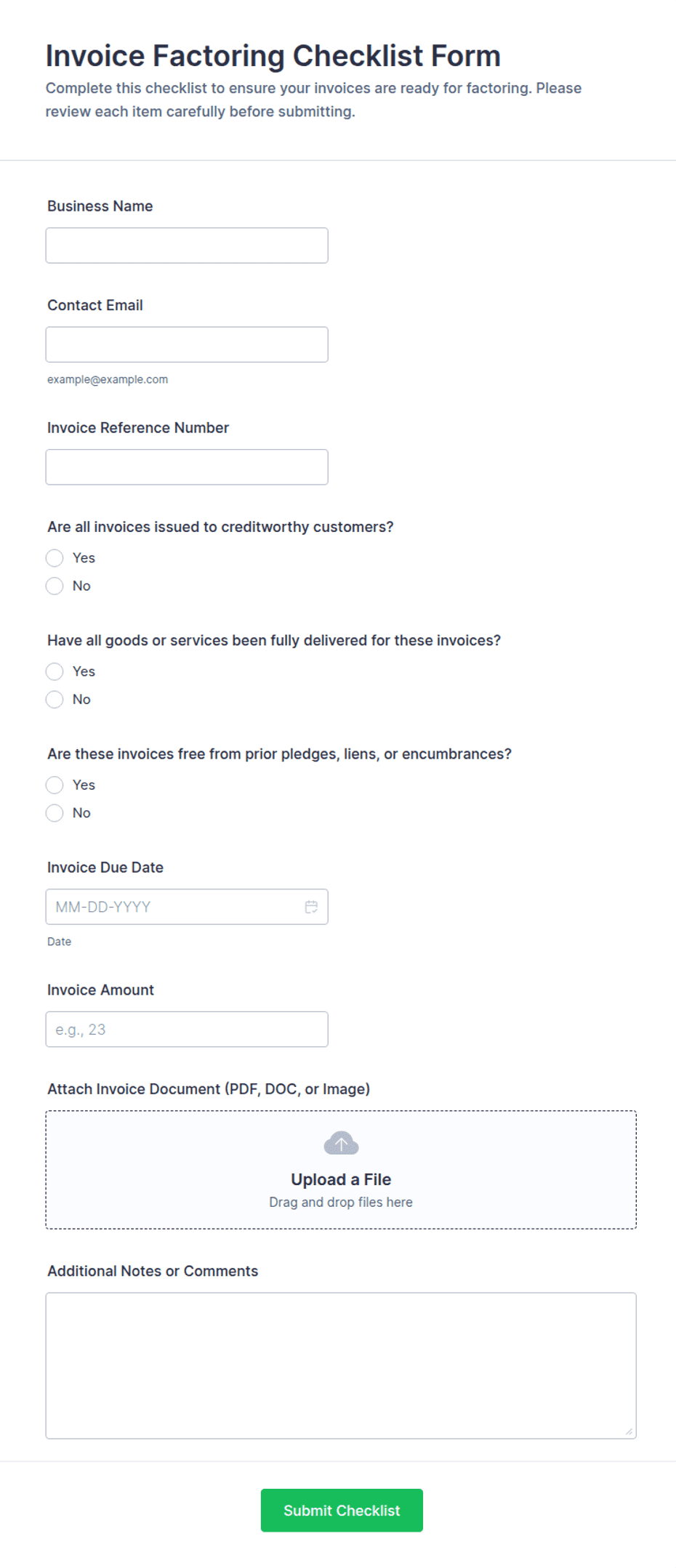Submit the checklist with the green button
The width and height of the screenshot is (676, 1568).
(x=342, y=1511)
